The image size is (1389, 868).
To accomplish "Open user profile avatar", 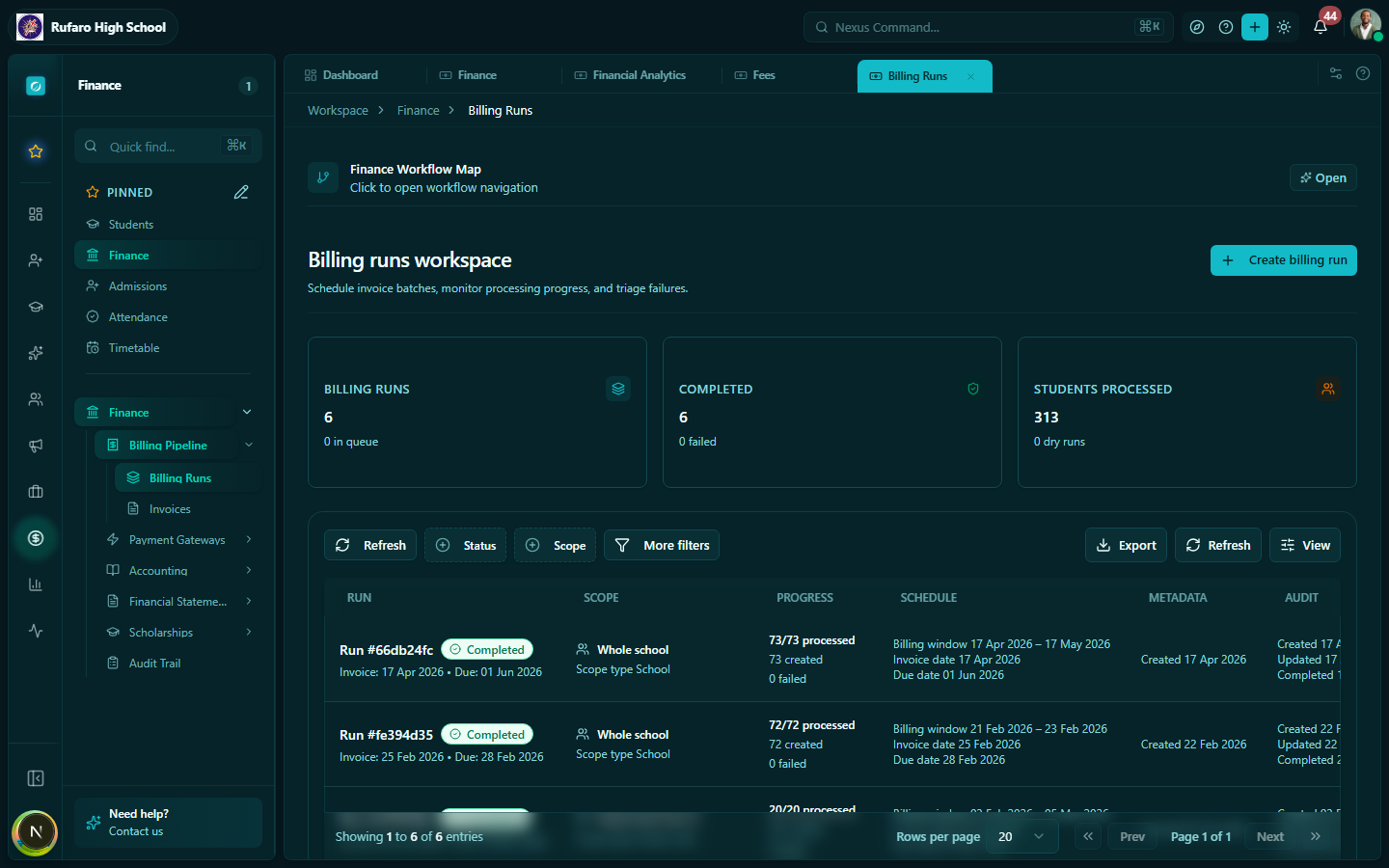I will pos(1365,25).
